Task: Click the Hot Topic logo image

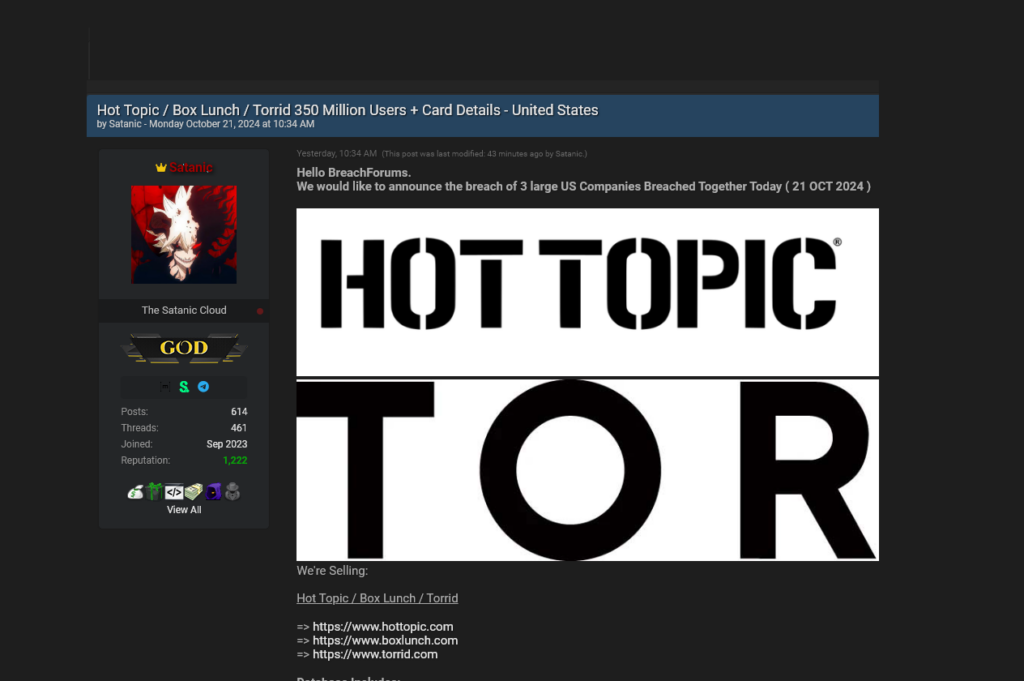Action: pos(588,292)
